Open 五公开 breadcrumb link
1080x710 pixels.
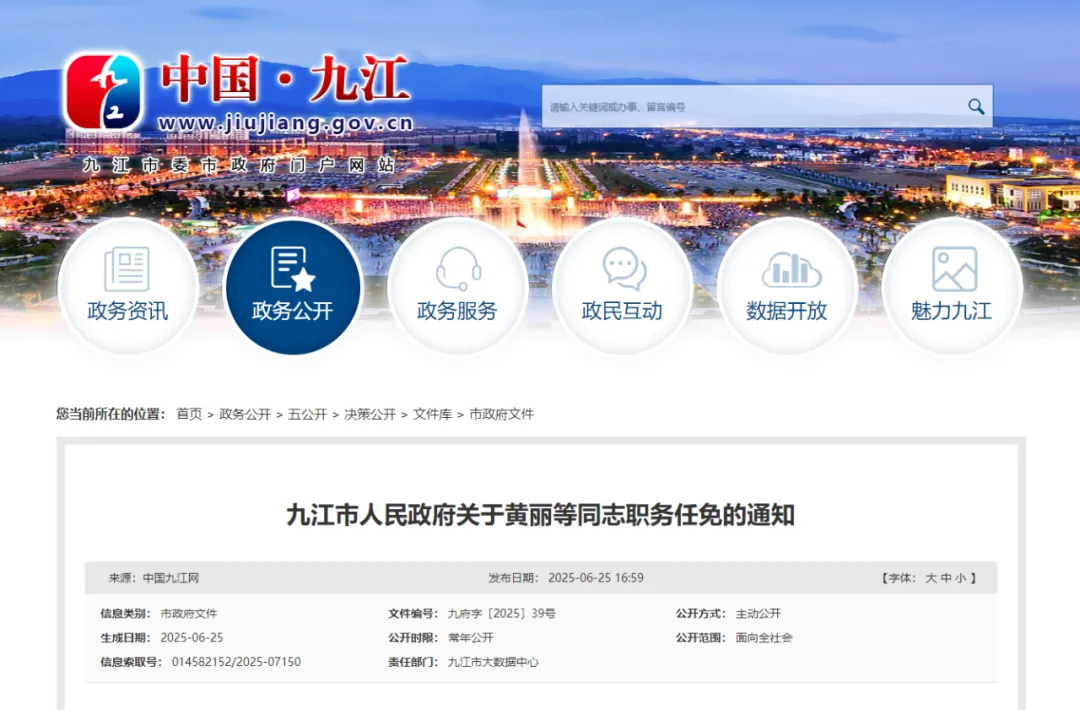coord(307,414)
